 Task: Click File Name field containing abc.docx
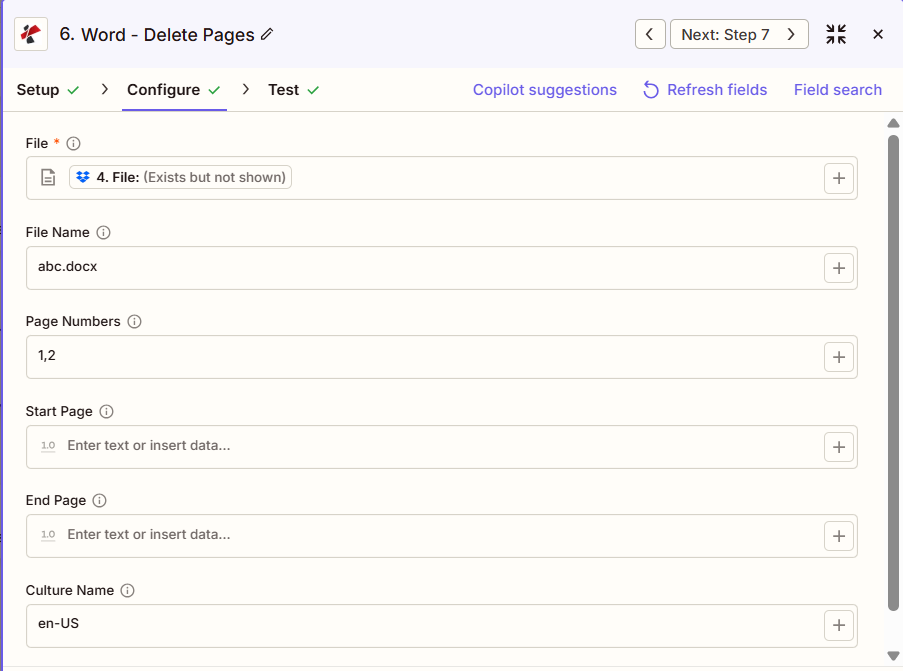(x=442, y=268)
